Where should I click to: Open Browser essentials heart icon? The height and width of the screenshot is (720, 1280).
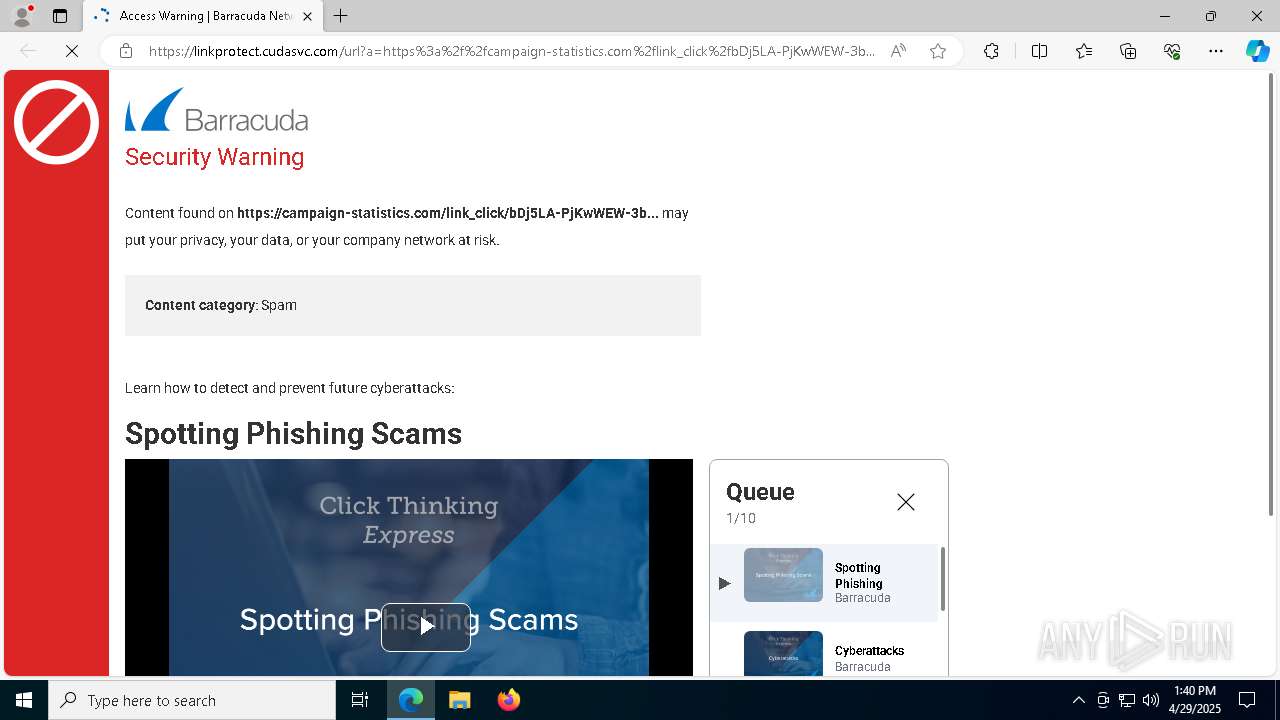point(1172,51)
